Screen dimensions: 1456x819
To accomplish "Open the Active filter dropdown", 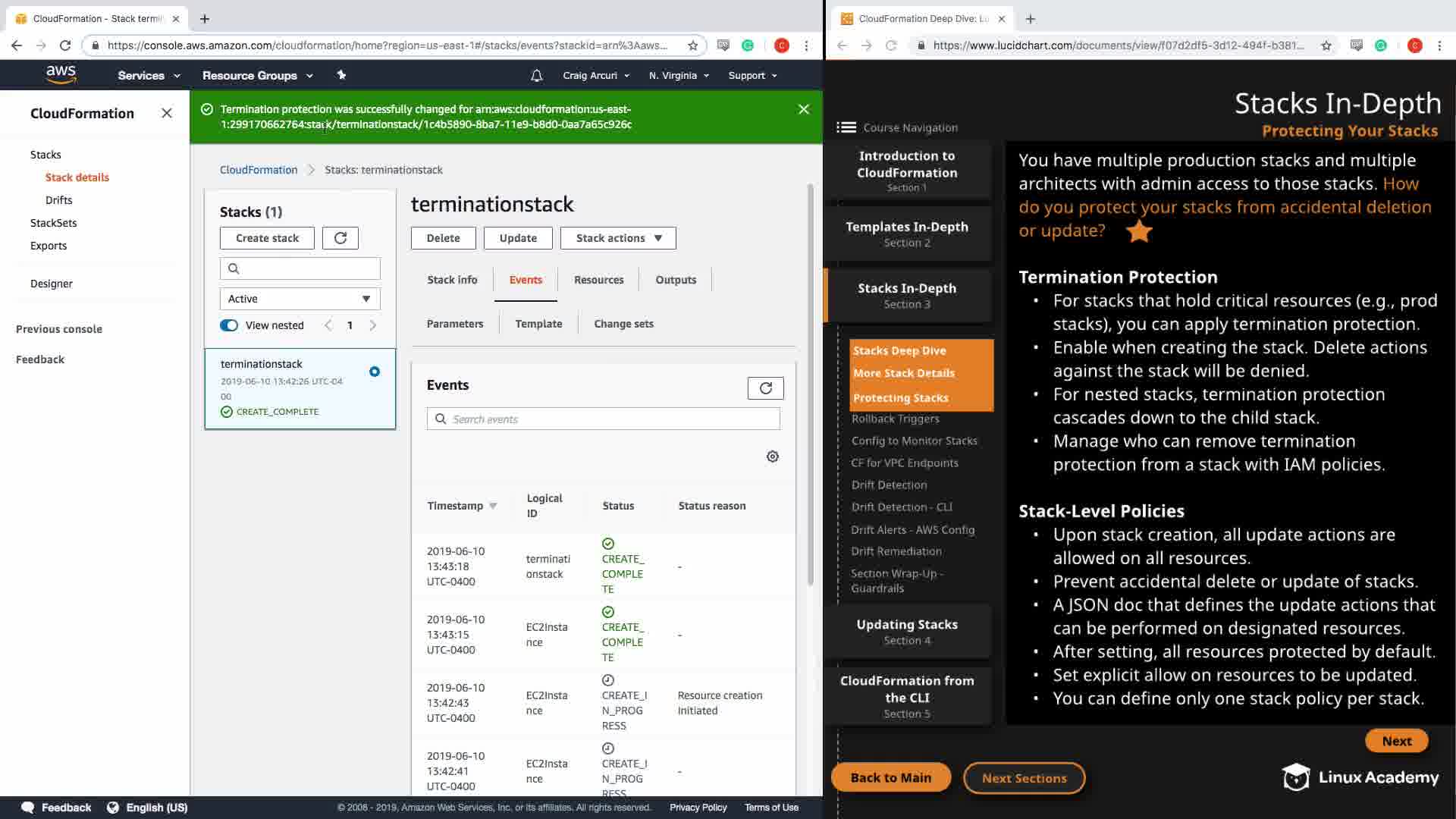I will click(x=300, y=299).
